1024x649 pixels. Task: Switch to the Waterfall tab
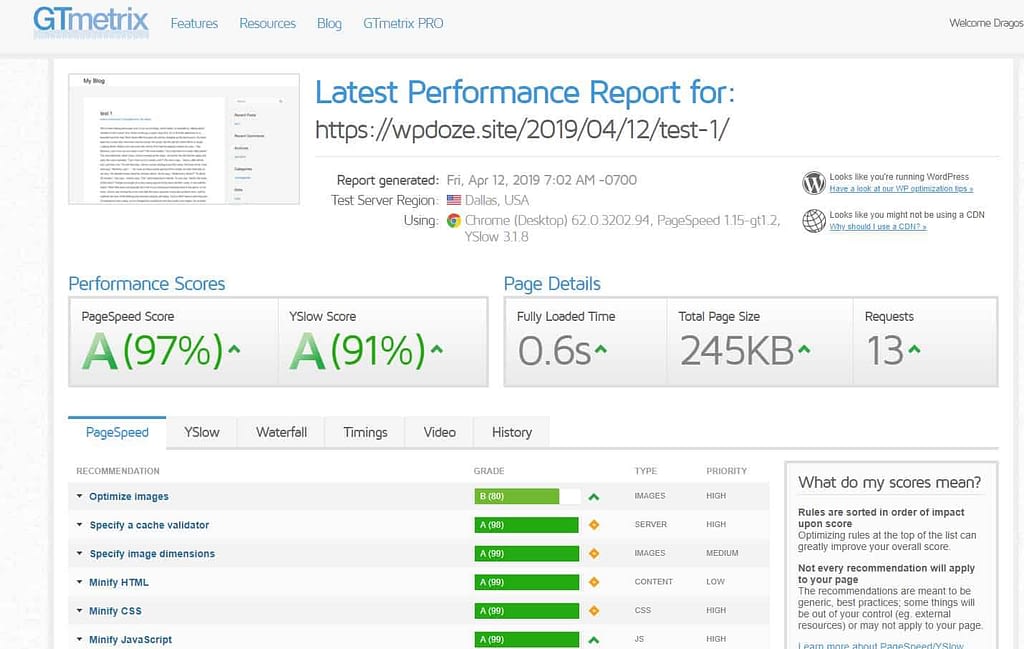click(x=281, y=432)
